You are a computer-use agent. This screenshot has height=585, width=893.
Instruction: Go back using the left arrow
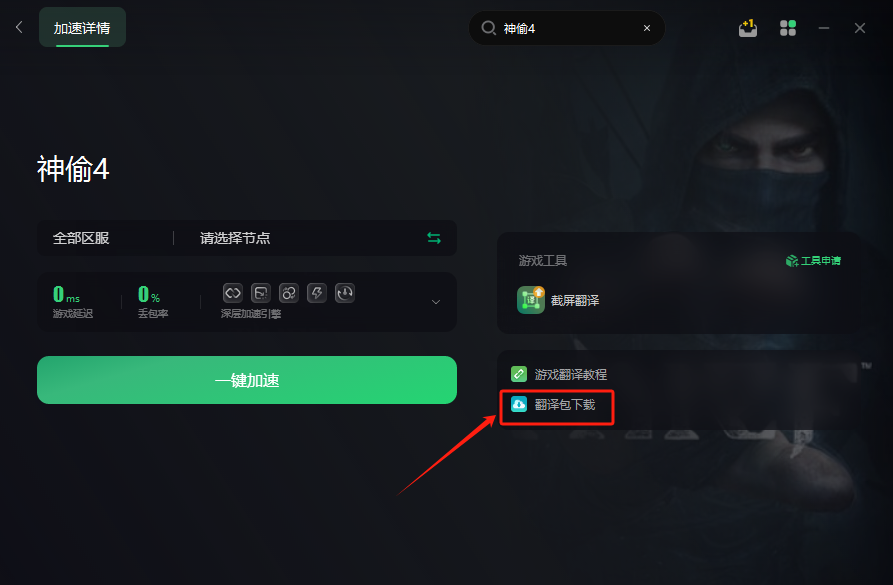coord(19,27)
